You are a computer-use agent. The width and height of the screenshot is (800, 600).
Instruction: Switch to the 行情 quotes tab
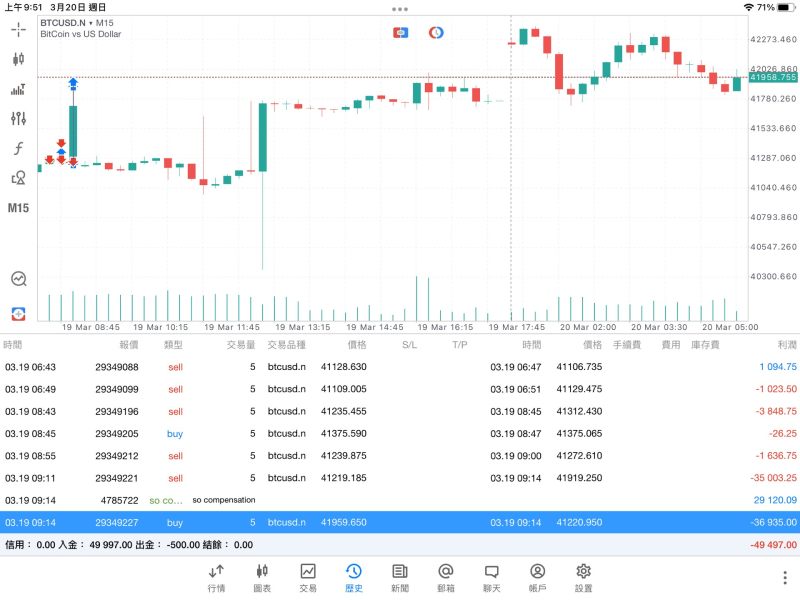[x=216, y=578]
